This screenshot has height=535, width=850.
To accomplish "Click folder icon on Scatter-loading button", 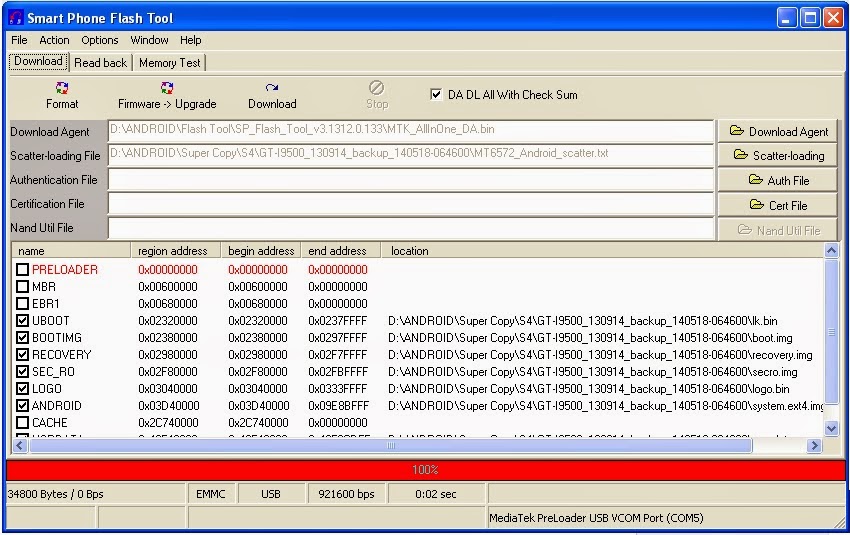I will coord(740,155).
